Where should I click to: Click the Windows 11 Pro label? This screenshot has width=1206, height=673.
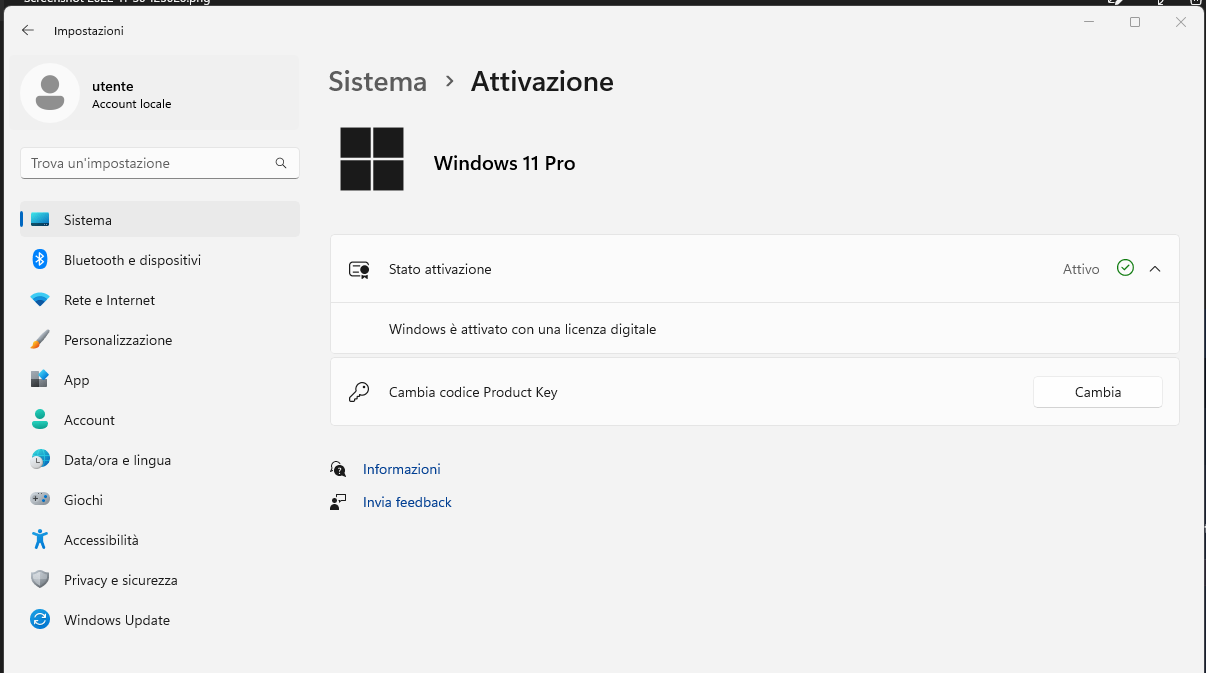pos(504,163)
